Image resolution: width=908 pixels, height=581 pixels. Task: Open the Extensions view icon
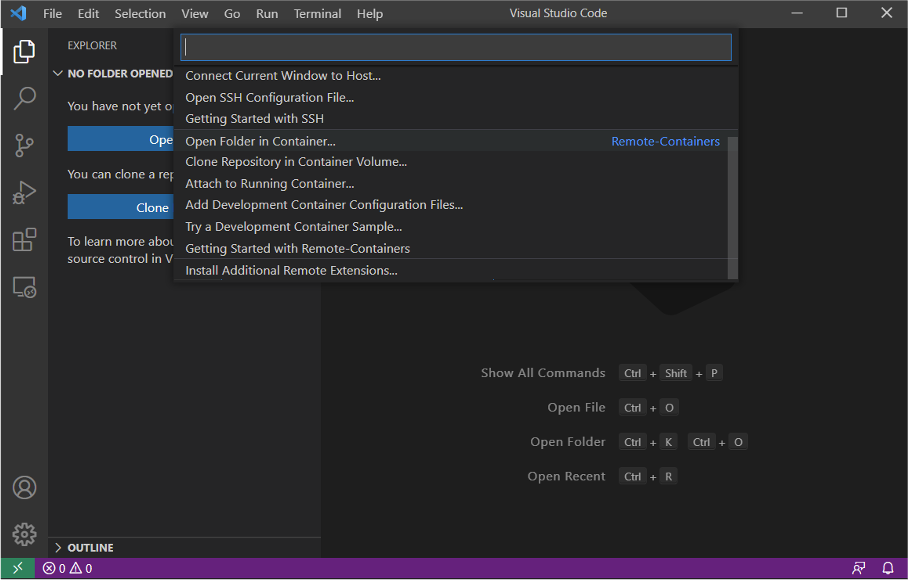tap(24, 239)
